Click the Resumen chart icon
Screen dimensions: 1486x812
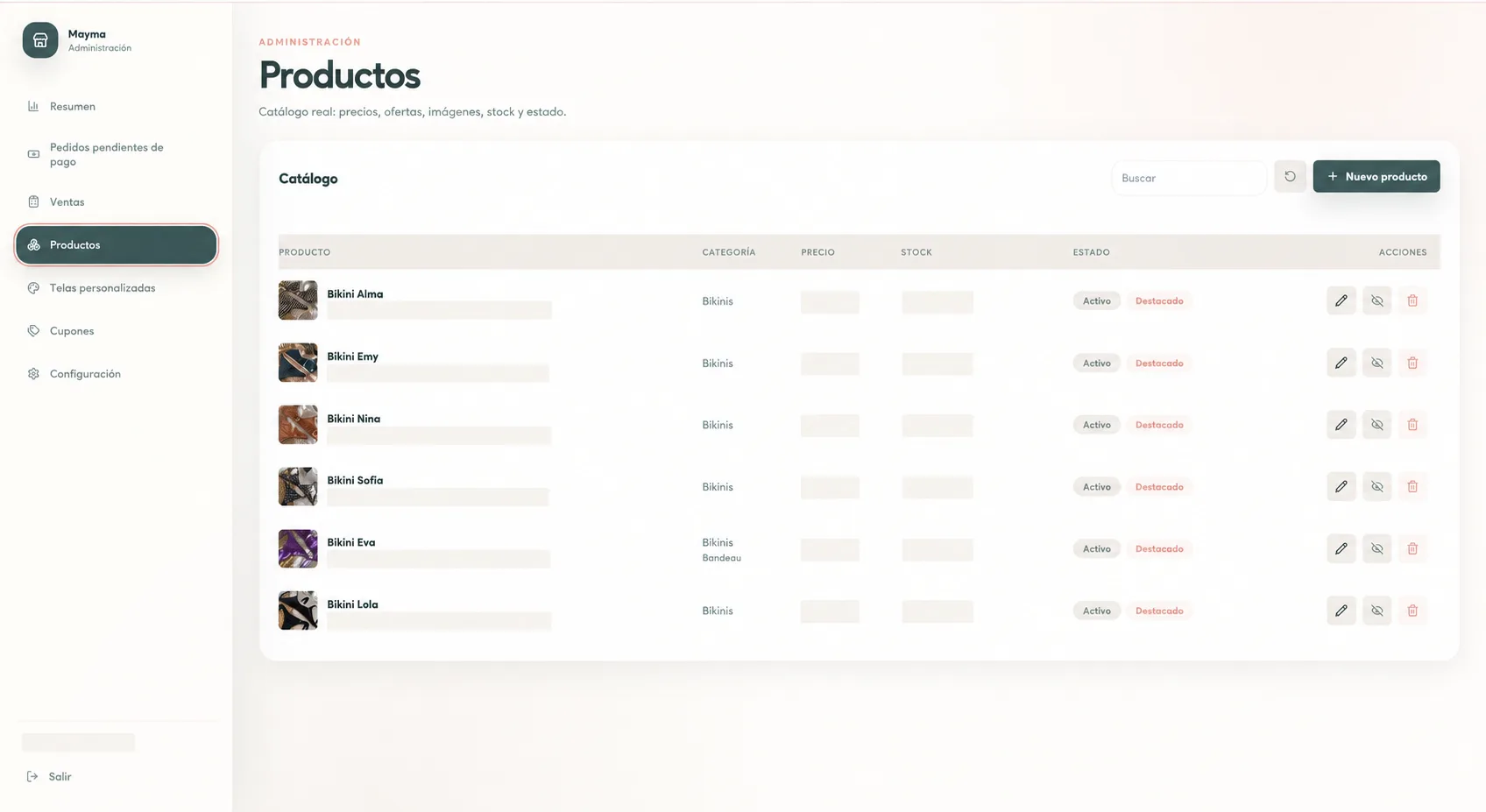pos(33,106)
